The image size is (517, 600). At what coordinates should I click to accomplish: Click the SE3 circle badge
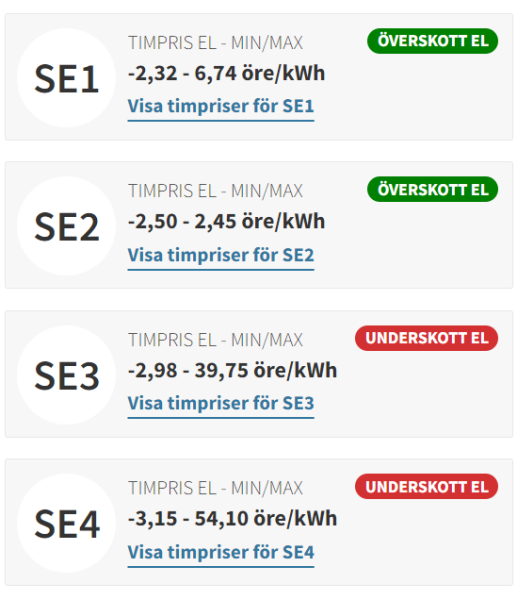point(67,375)
